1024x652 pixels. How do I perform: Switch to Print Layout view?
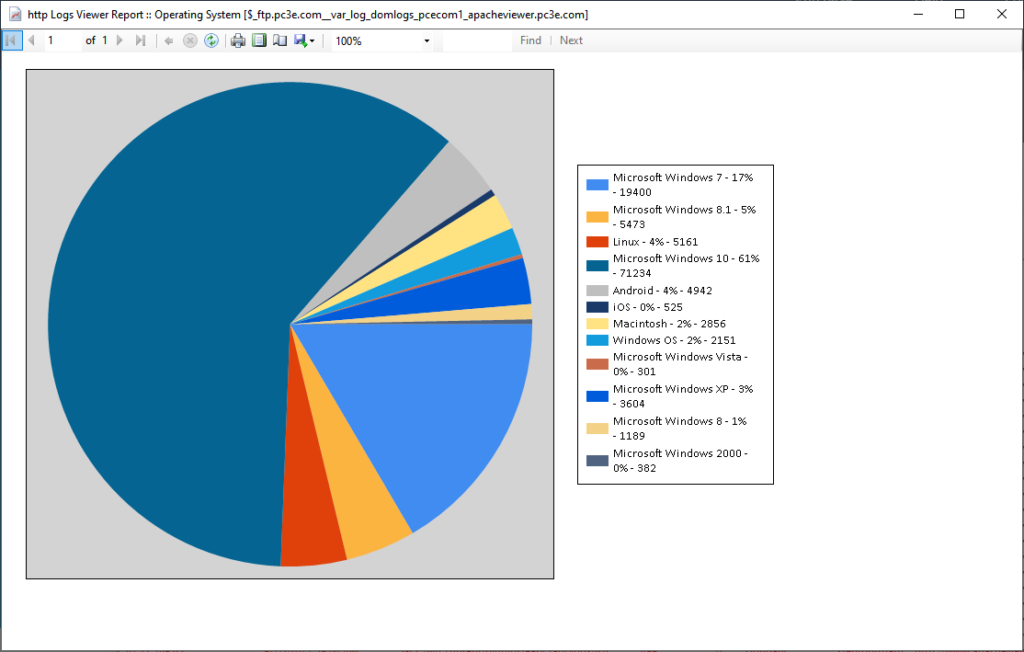click(x=260, y=41)
